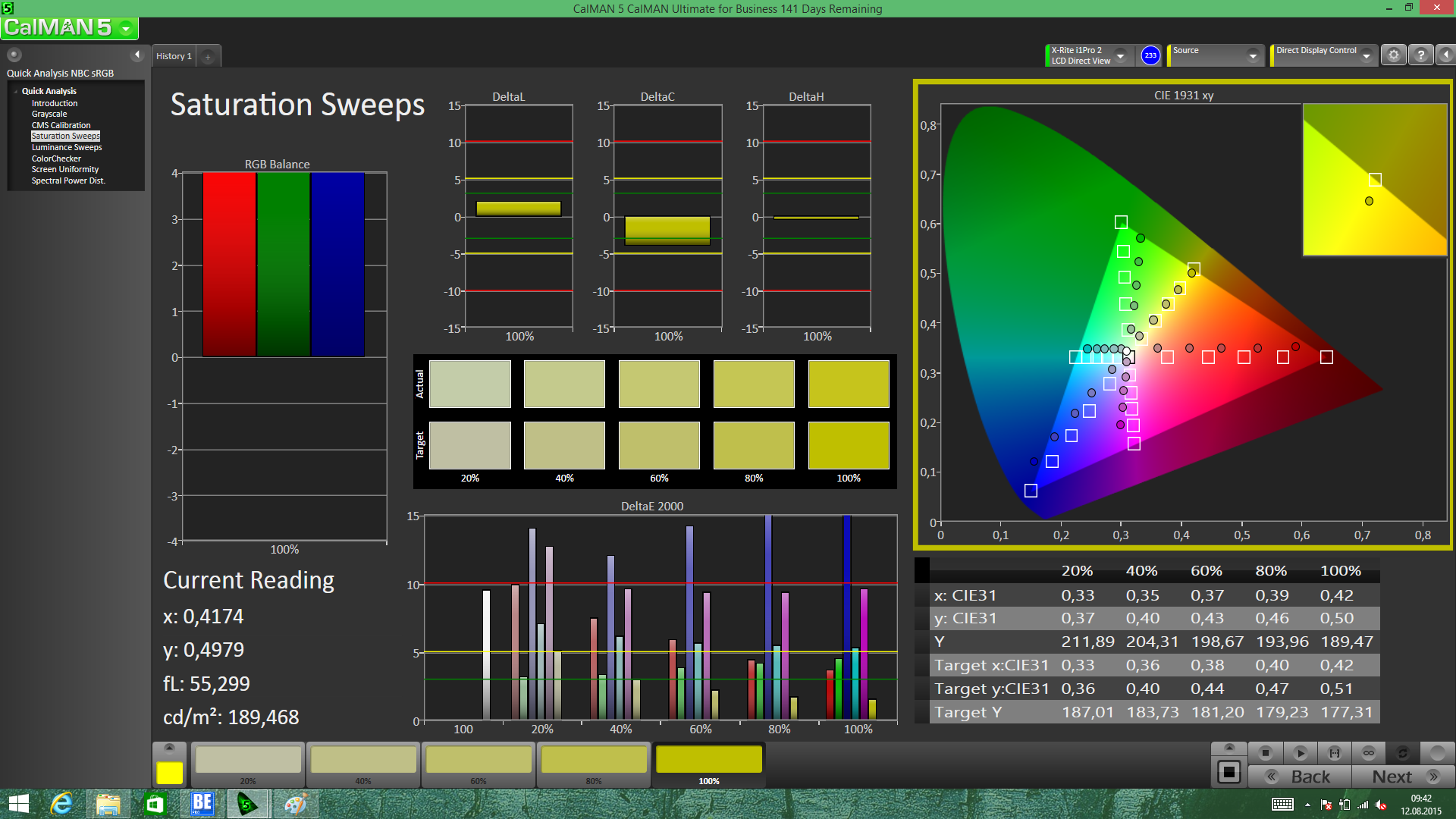Collapse the right panel arrow at top right

pyautogui.click(x=1446, y=55)
